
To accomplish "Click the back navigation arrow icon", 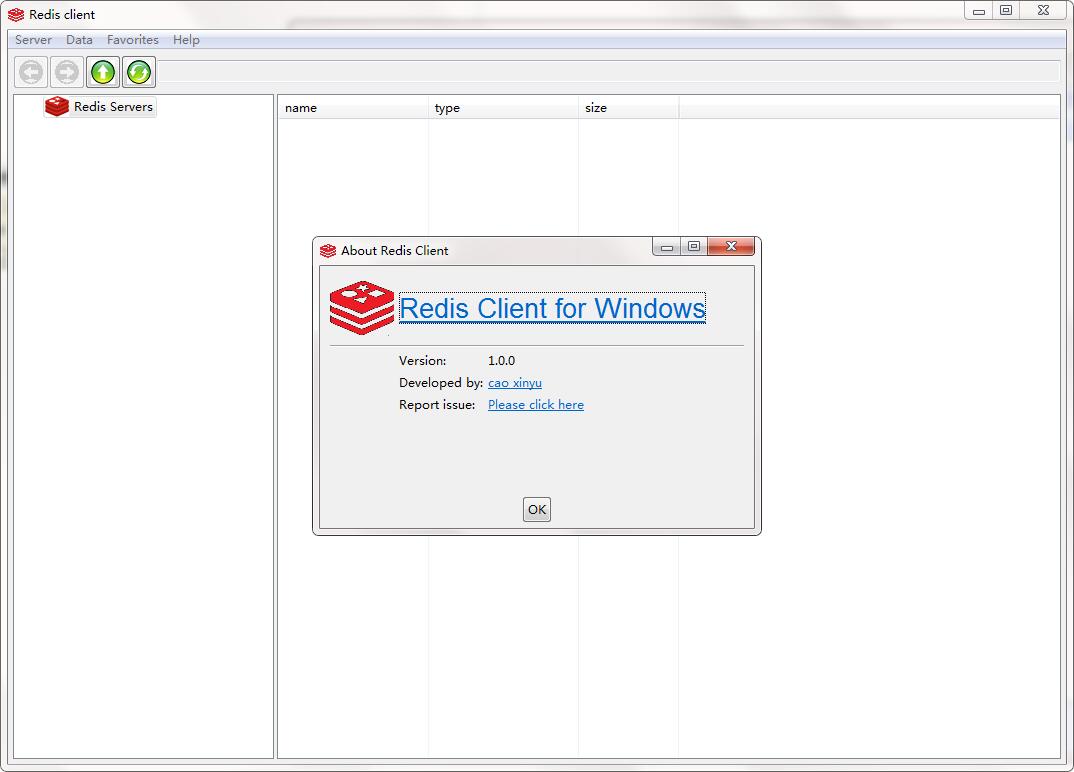I will (x=31, y=72).
